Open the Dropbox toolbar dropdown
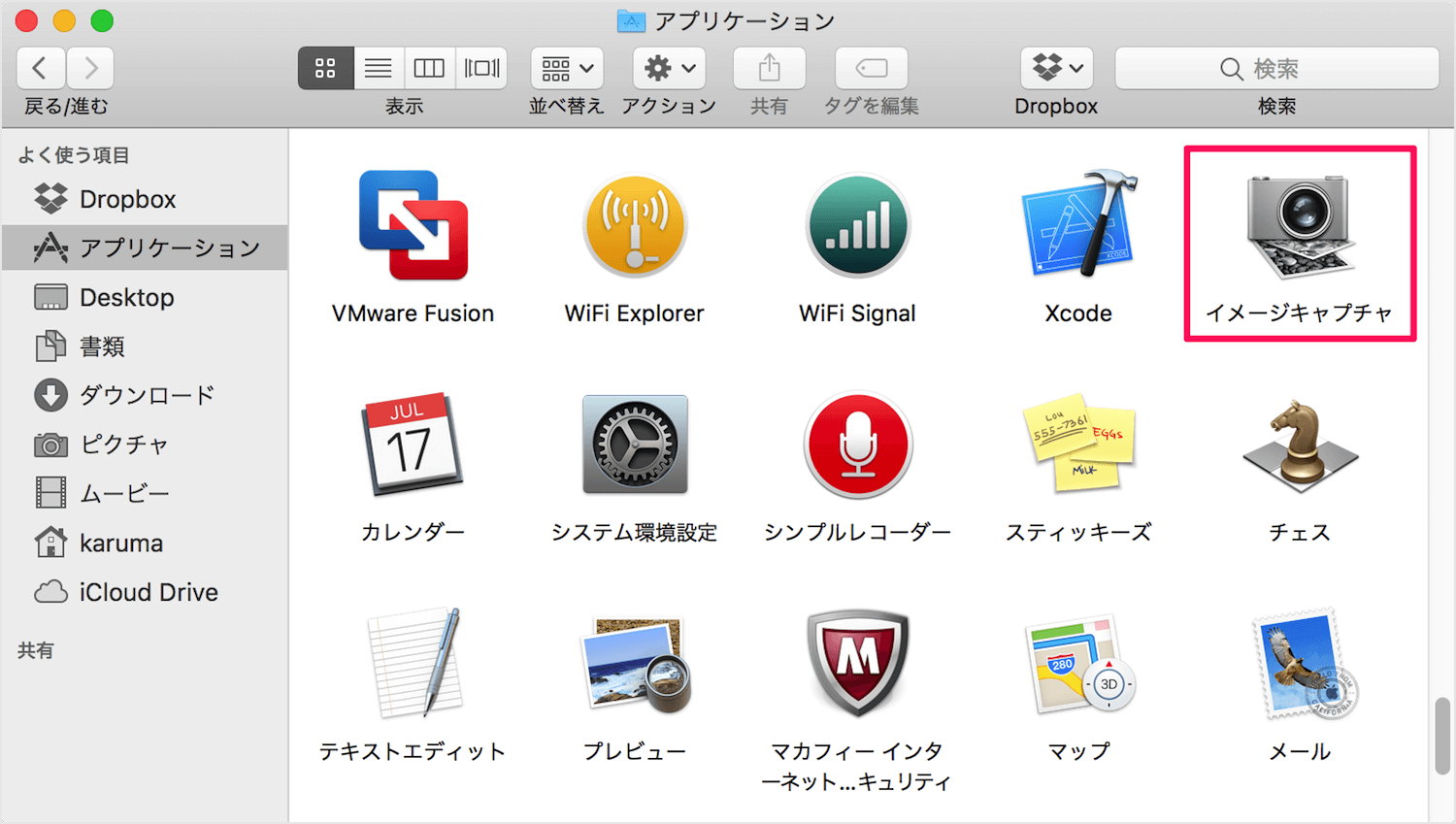This screenshot has width=1456, height=824. point(1057,68)
